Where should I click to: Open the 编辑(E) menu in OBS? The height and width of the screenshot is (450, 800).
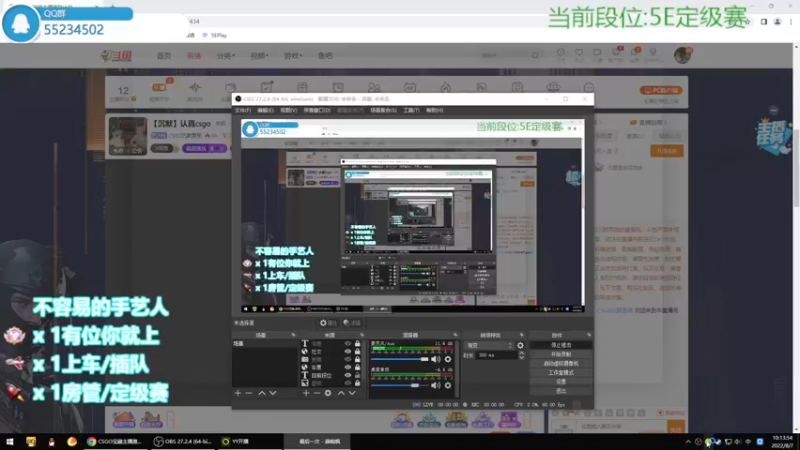coord(265,110)
